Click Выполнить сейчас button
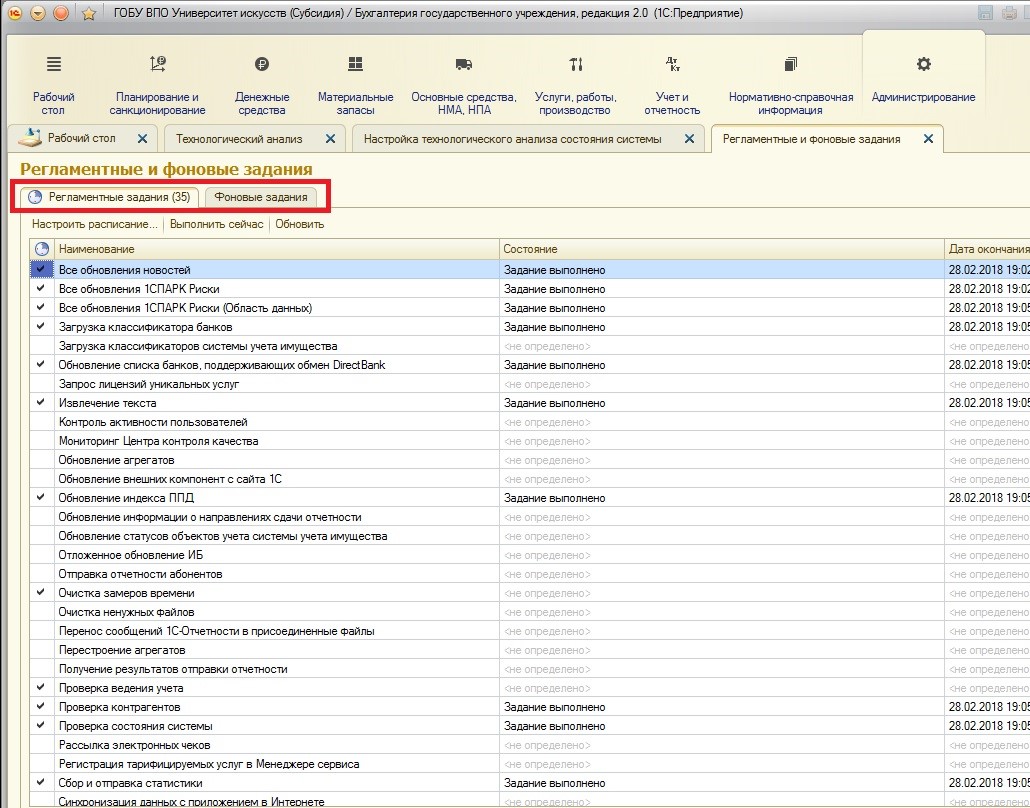The width and height of the screenshot is (1030, 808). [x=216, y=224]
